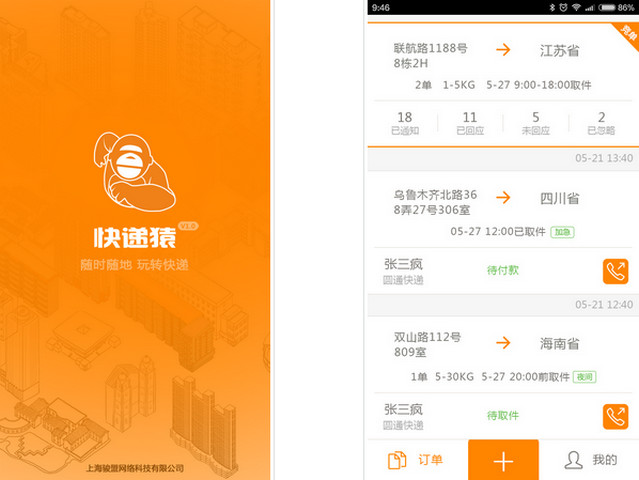The image size is (639, 480).
Task: Tap arrow icon toward 江苏省
Action: coord(503,50)
